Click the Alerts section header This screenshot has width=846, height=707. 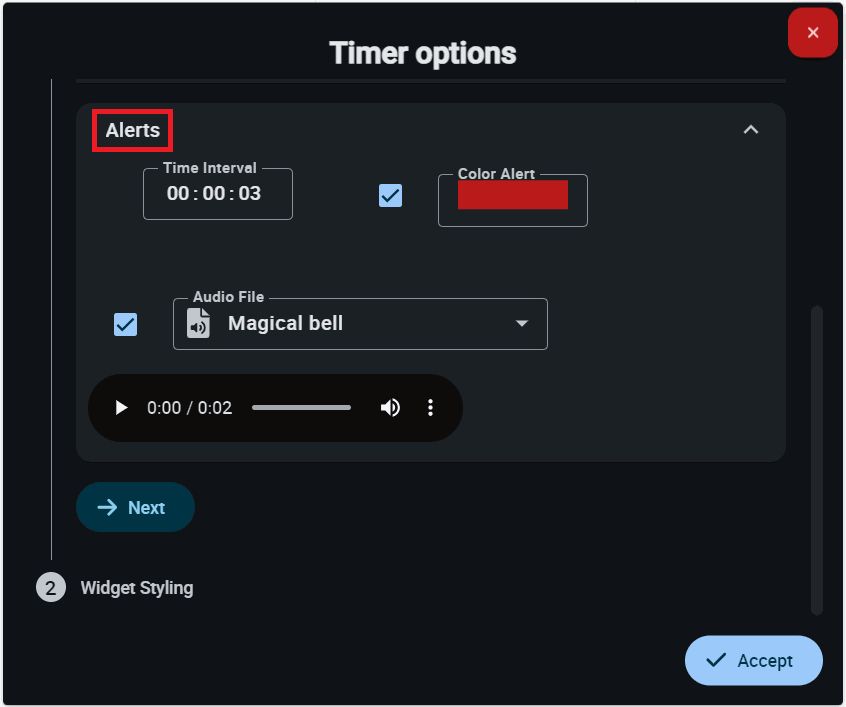pos(133,131)
